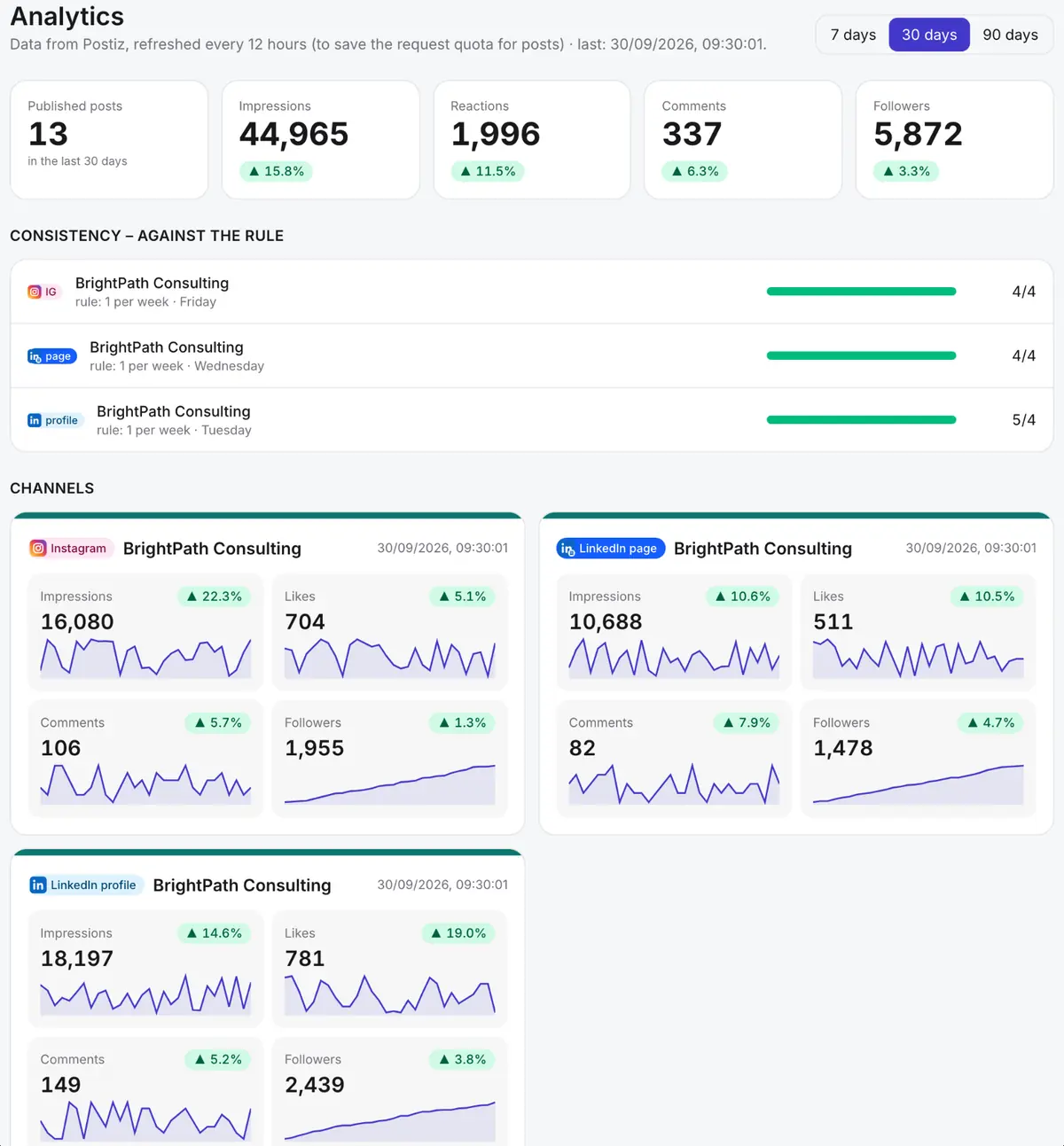Click the CHANNELS section heading

[51, 488]
